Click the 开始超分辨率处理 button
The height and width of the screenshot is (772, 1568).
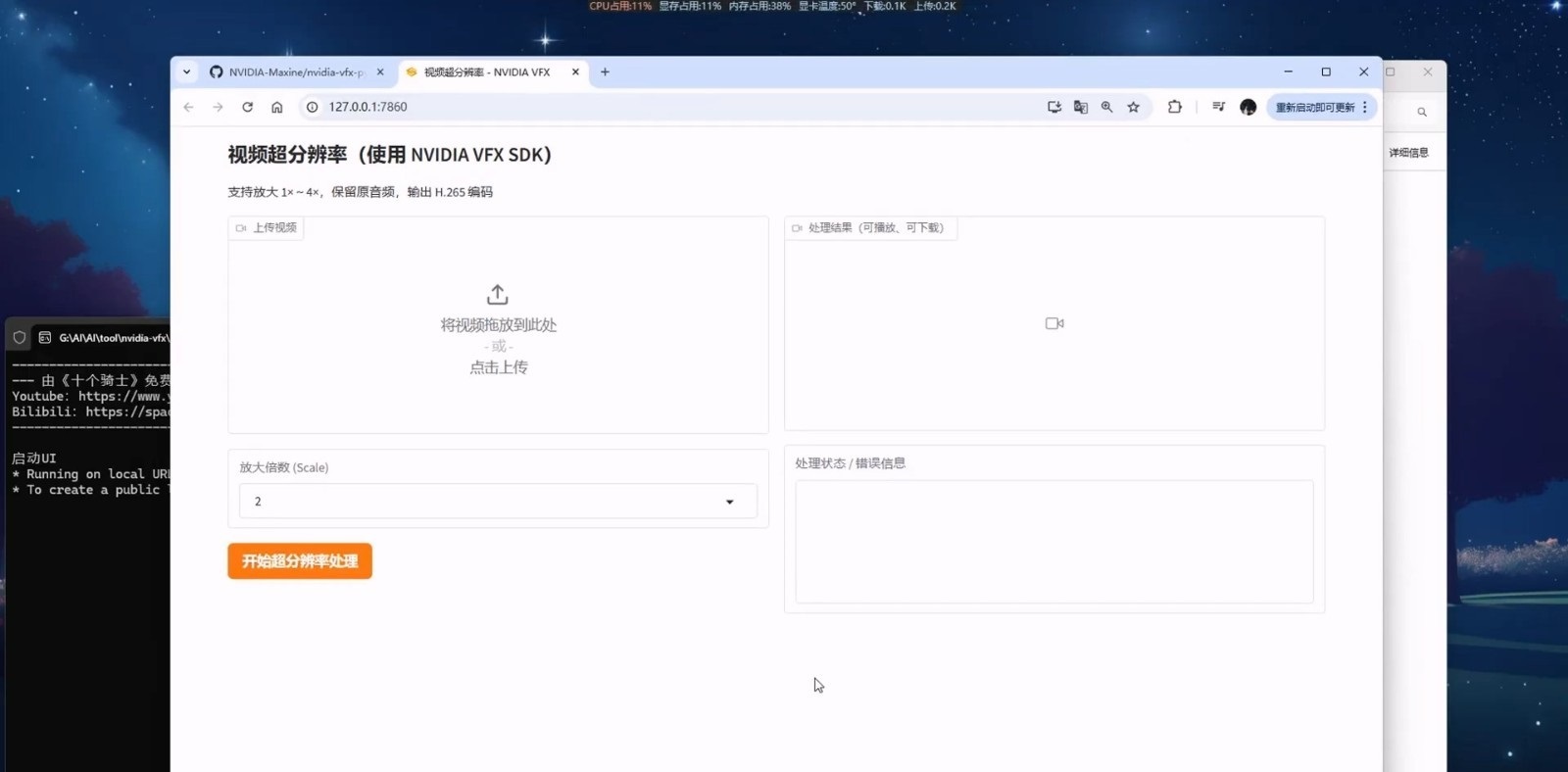(x=300, y=561)
